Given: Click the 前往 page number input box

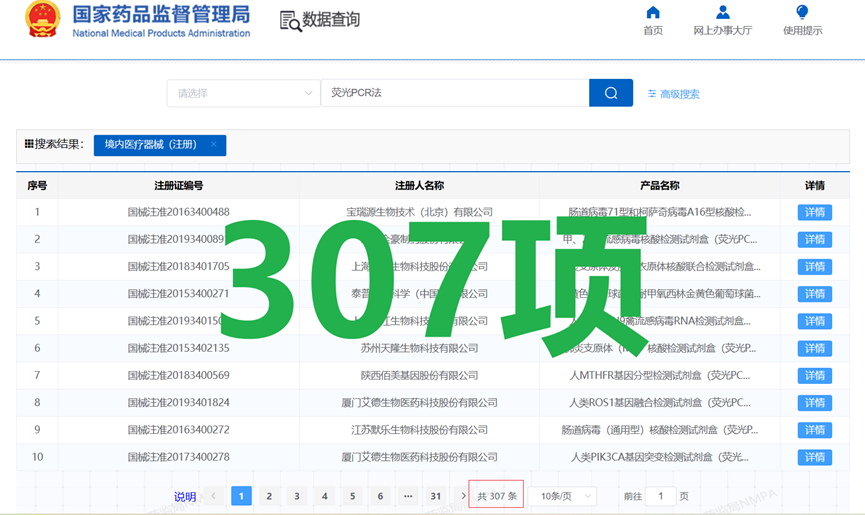Looking at the screenshot, I should tap(660, 496).
